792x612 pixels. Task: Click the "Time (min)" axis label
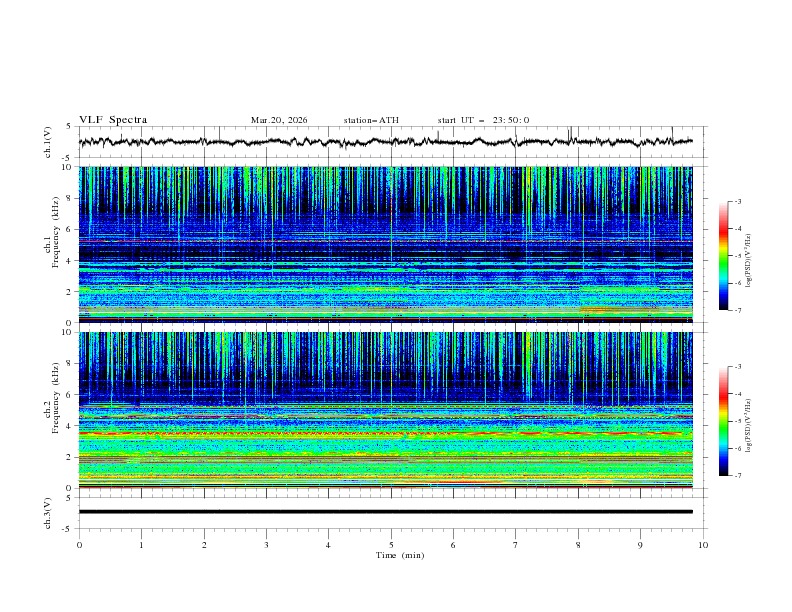pos(400,555)
